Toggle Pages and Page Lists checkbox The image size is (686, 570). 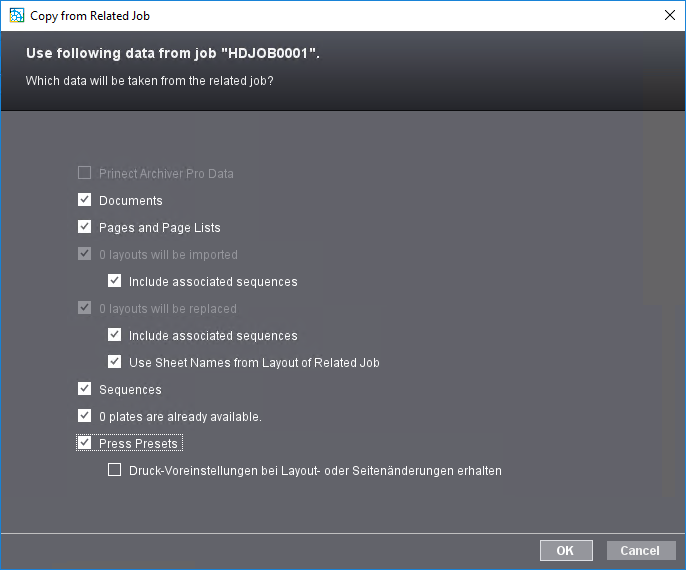[x=84, y=227]
